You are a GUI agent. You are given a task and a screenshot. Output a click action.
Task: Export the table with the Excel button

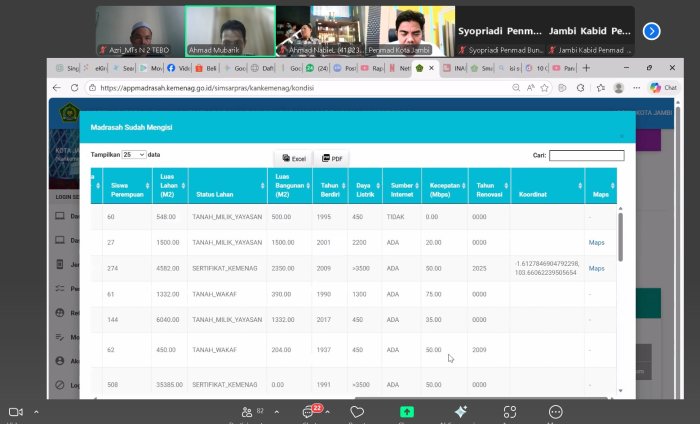(293, 158)
